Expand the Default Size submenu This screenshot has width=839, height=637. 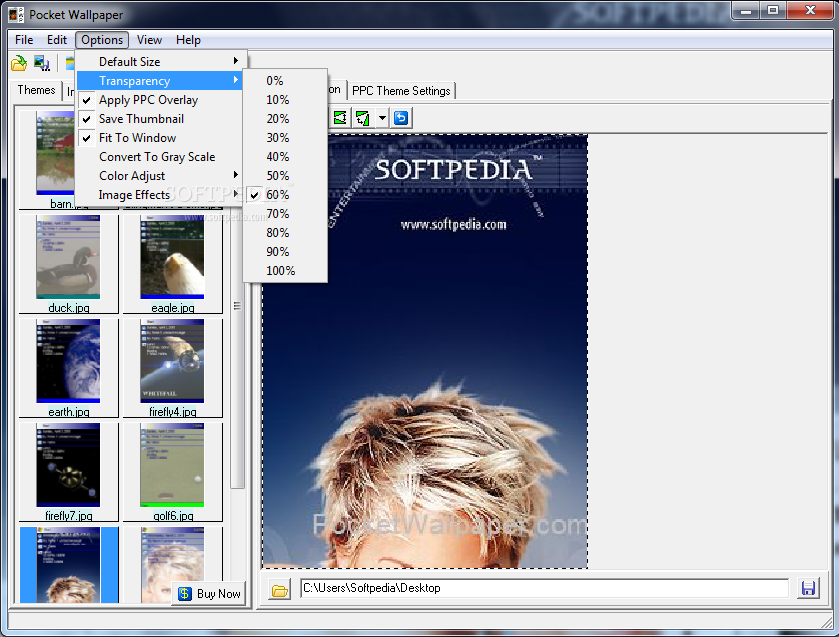click(x=159, y=62)
